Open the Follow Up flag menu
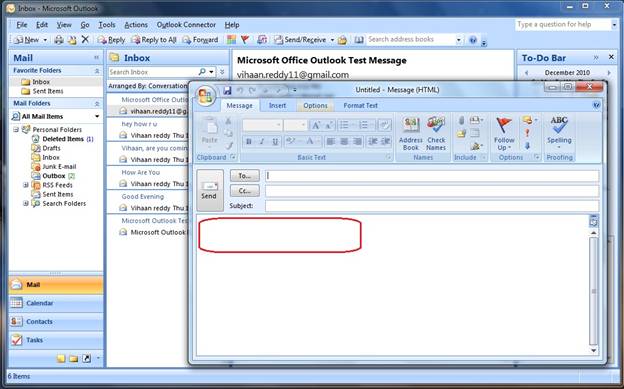Image resolution: width=624 pixels, height=389 pixels. [x=504, y=134]
